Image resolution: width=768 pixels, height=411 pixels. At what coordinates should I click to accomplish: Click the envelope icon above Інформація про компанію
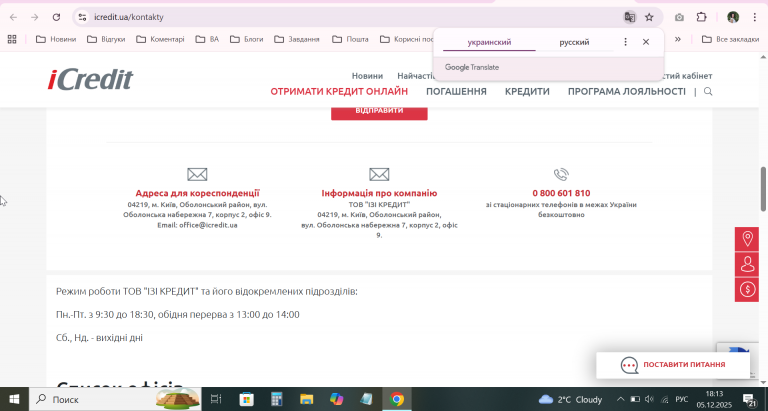coord(379,174)
